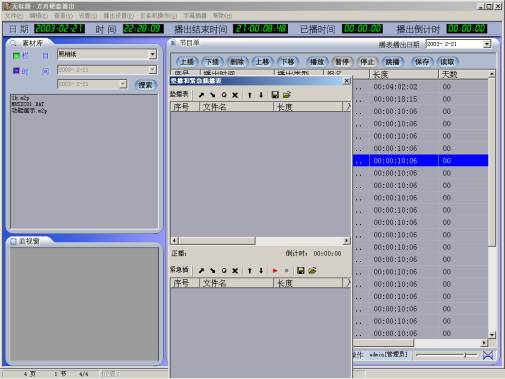Click the playlist horizontal scrollbar right arrow
The image size is (505, 379).
(484, 343)
